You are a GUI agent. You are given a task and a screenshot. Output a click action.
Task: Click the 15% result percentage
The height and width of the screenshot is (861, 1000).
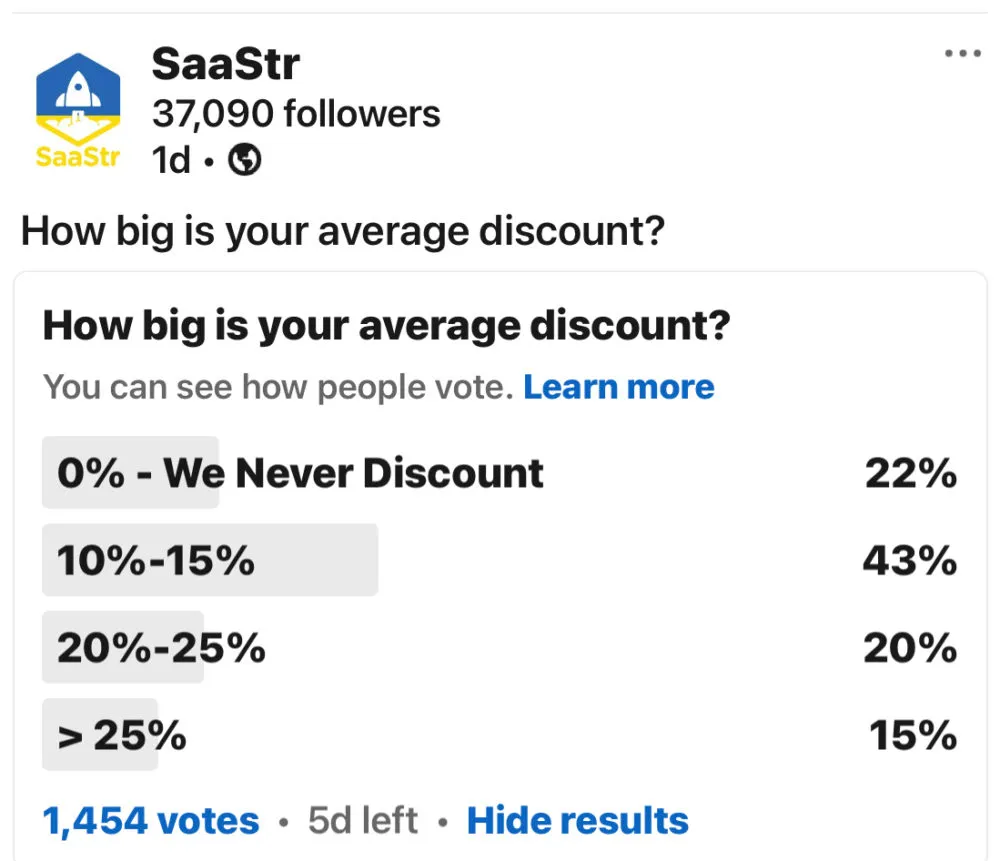912,736
